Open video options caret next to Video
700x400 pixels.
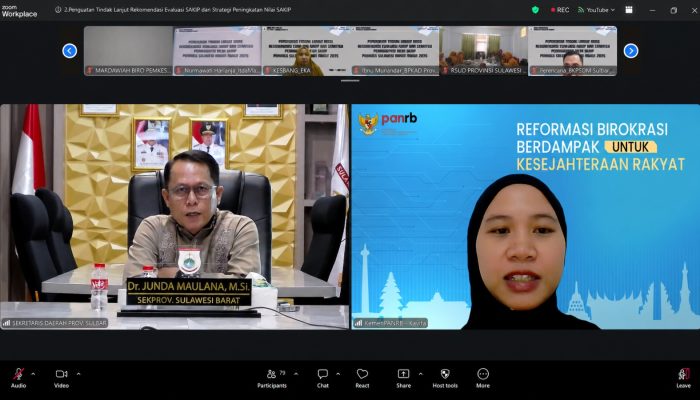79,374
